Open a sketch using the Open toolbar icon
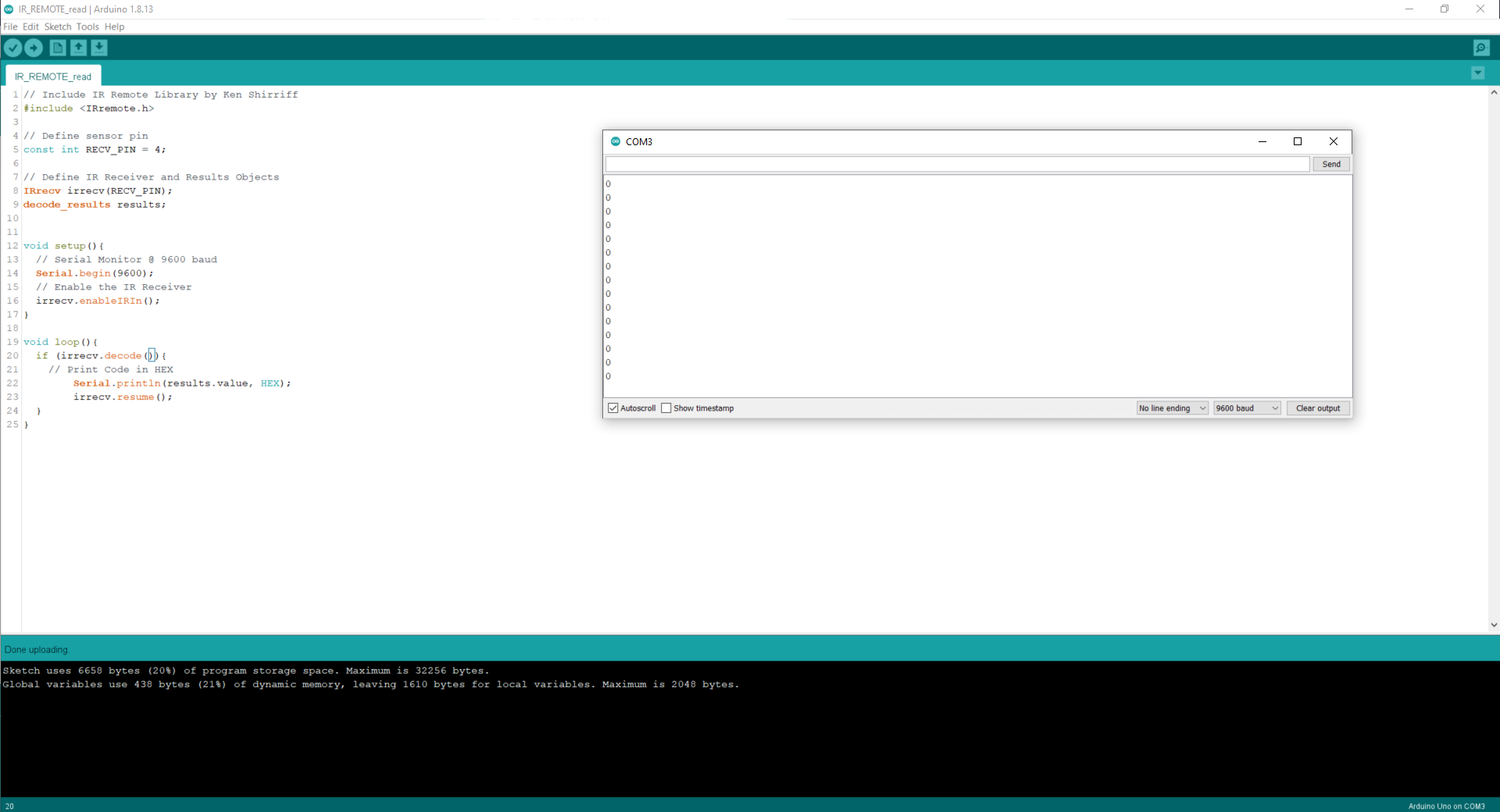Viewport: 1500px width, 812px height. click(78, 48)
